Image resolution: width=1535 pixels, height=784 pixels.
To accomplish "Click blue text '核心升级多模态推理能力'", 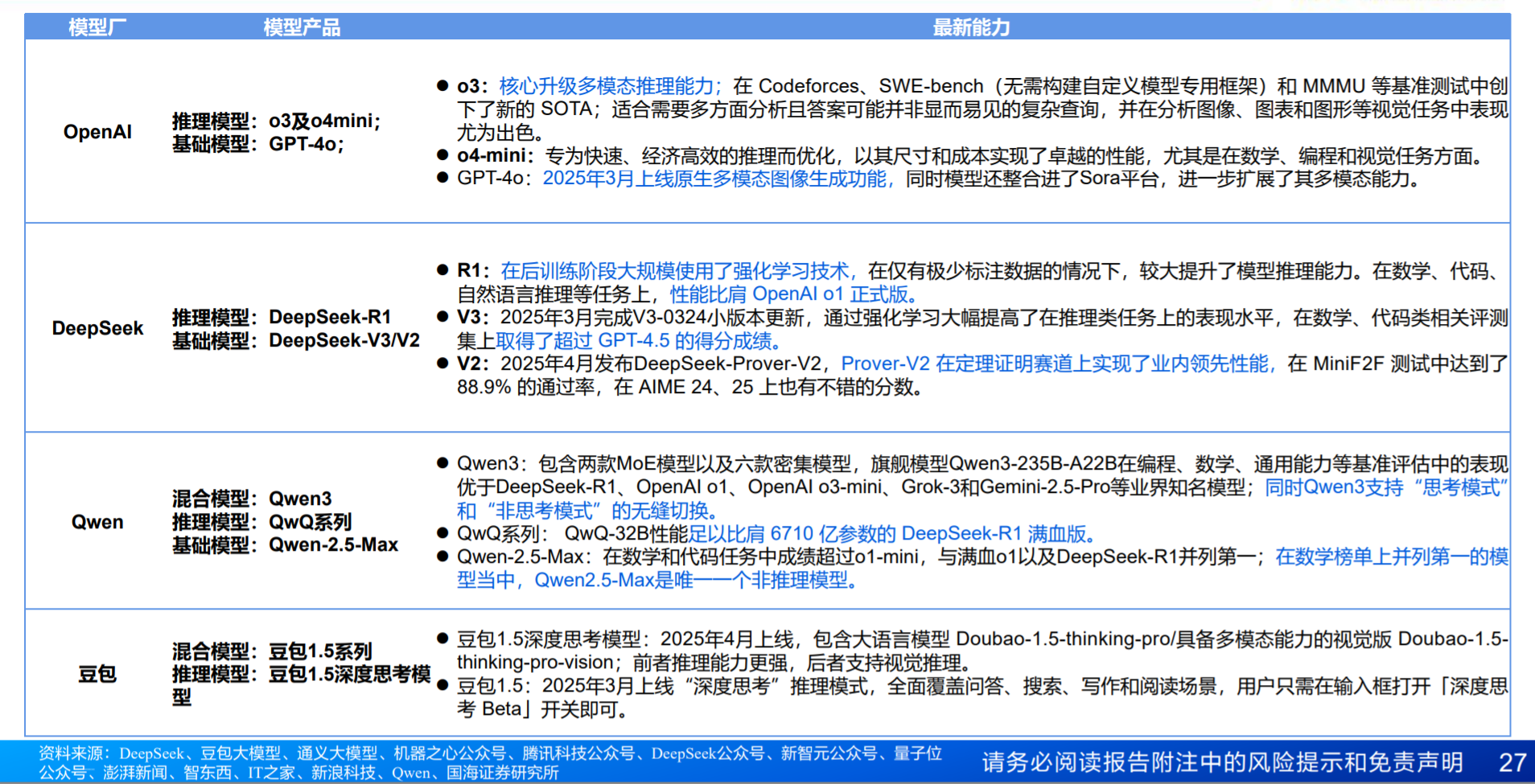I will coord(607,86).
